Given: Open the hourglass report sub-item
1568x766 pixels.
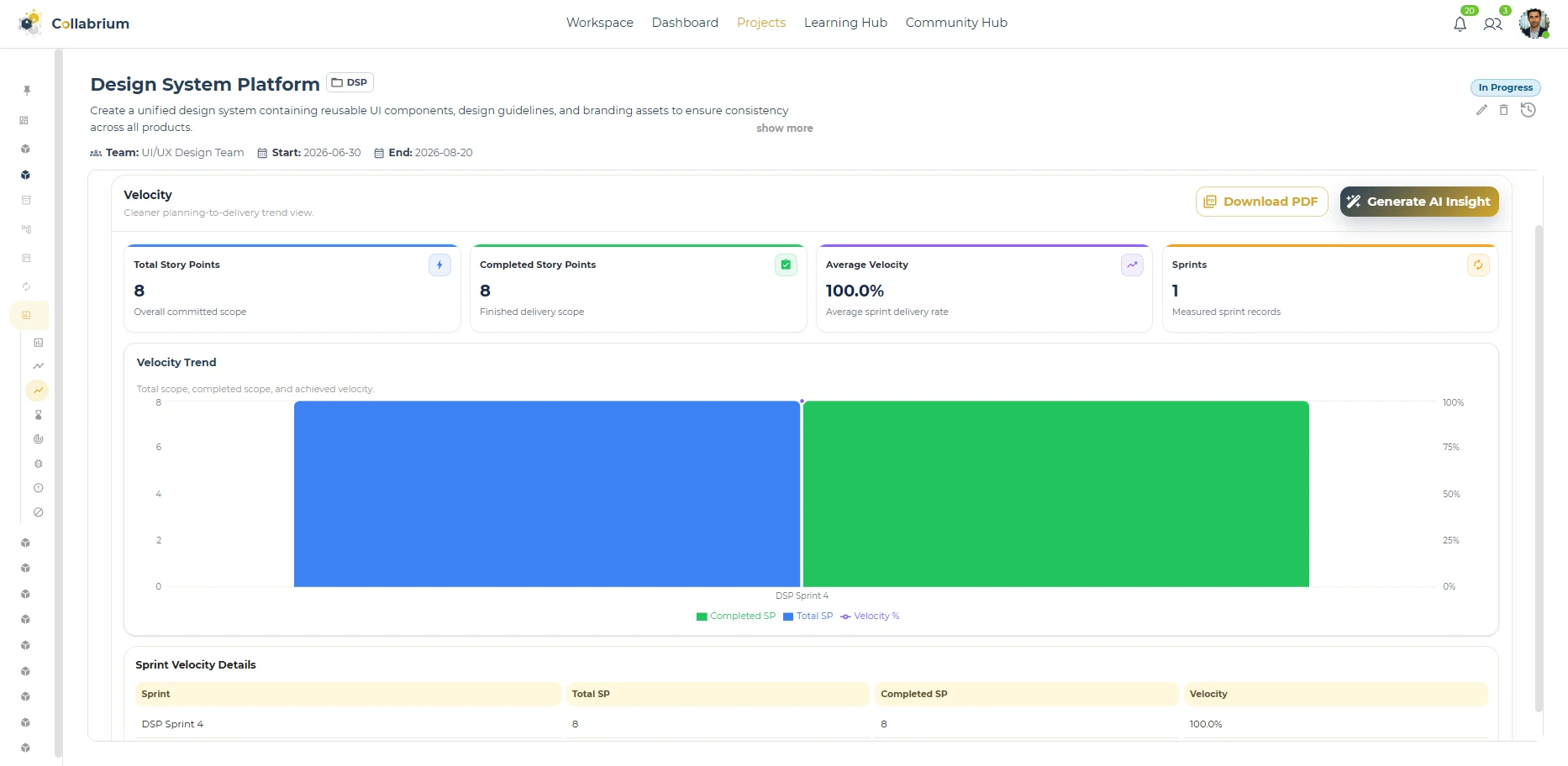Looking at the screenshot, I should [x=39, y=415].
